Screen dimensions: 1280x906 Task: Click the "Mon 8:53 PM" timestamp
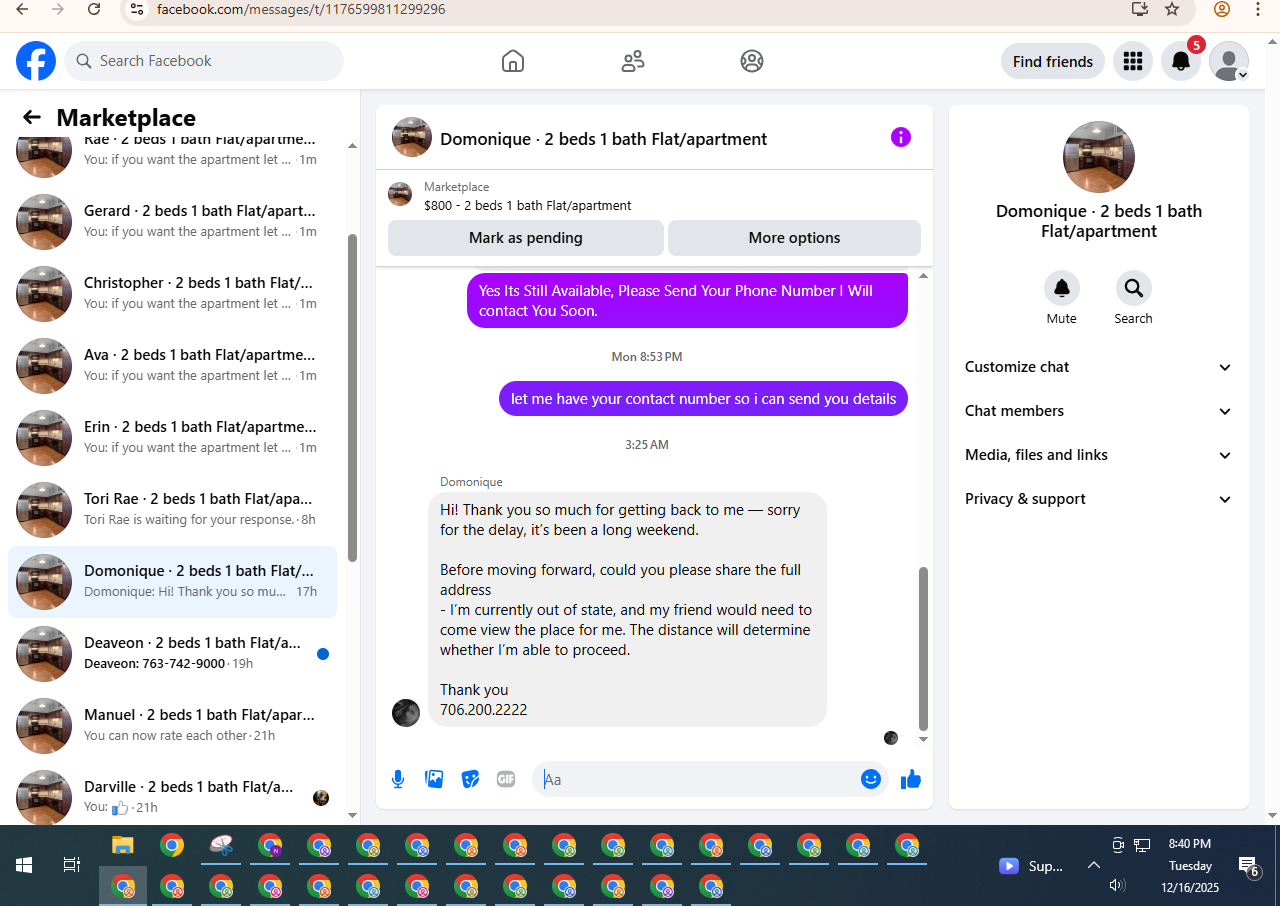point(647,357)
